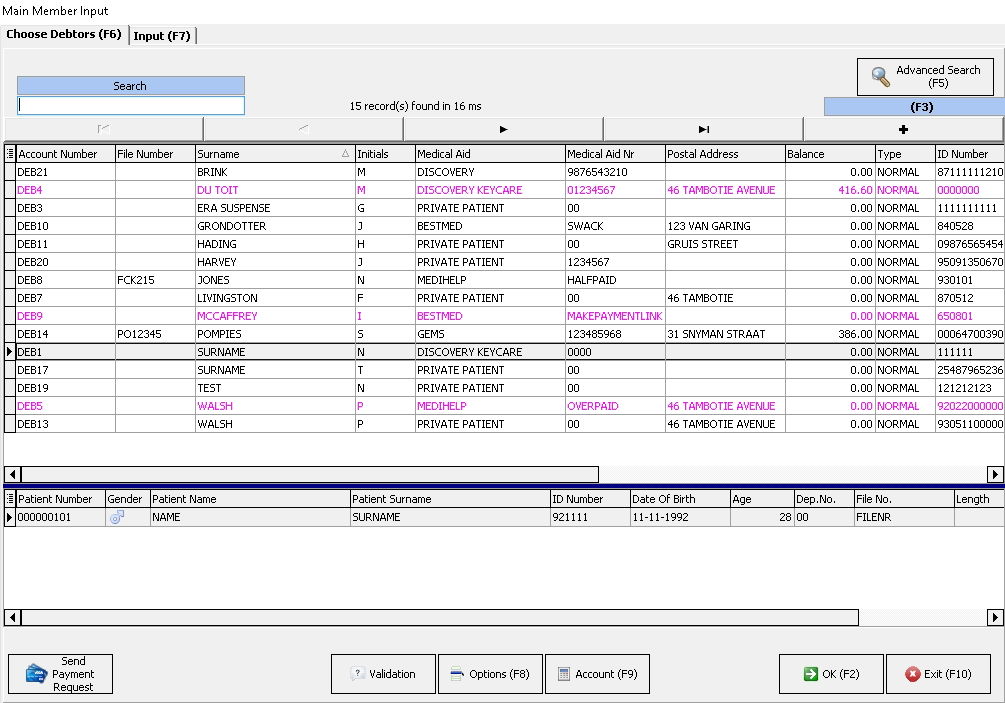
Task: Exit with the Exit (F10) button
Action: point(938,674)
